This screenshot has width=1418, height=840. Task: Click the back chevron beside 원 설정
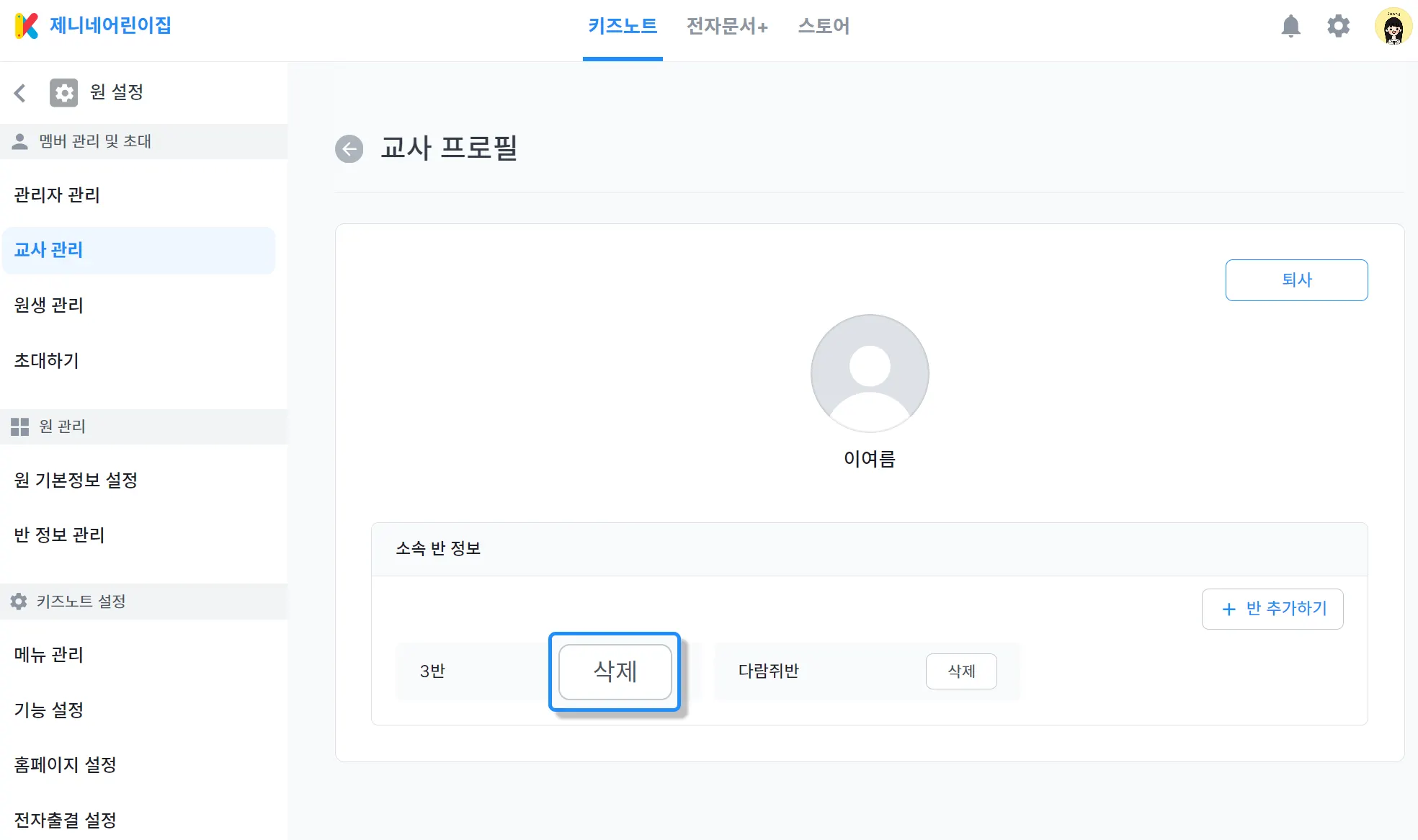click(x=20, y=92)
